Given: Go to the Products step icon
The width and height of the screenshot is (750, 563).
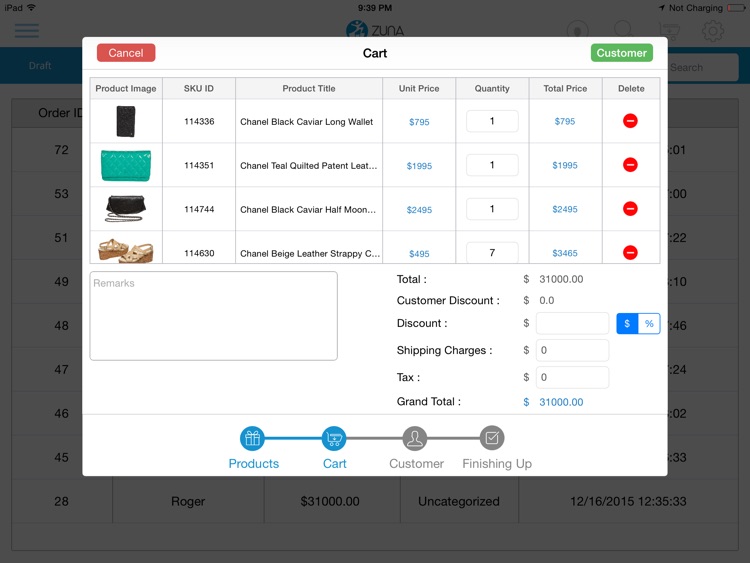Looking at the screenshot, I should point(253,438).
